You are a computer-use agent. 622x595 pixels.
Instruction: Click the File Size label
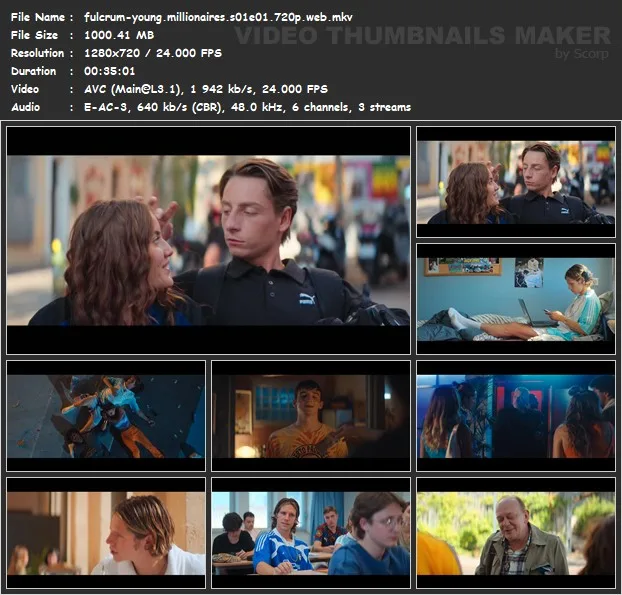click(x=35, y=35)
